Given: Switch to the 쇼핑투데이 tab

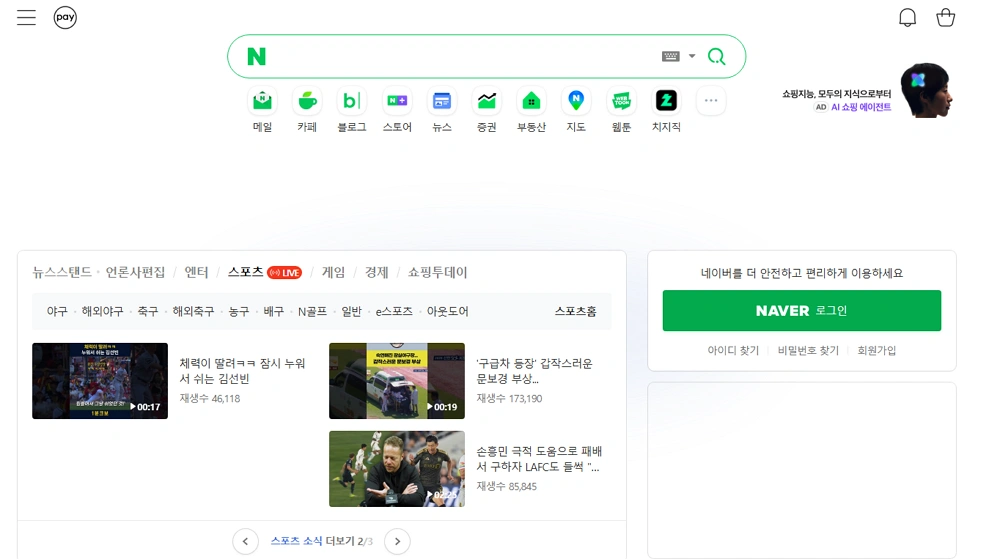Looking at the screenshot, I should tap(438, 272).
